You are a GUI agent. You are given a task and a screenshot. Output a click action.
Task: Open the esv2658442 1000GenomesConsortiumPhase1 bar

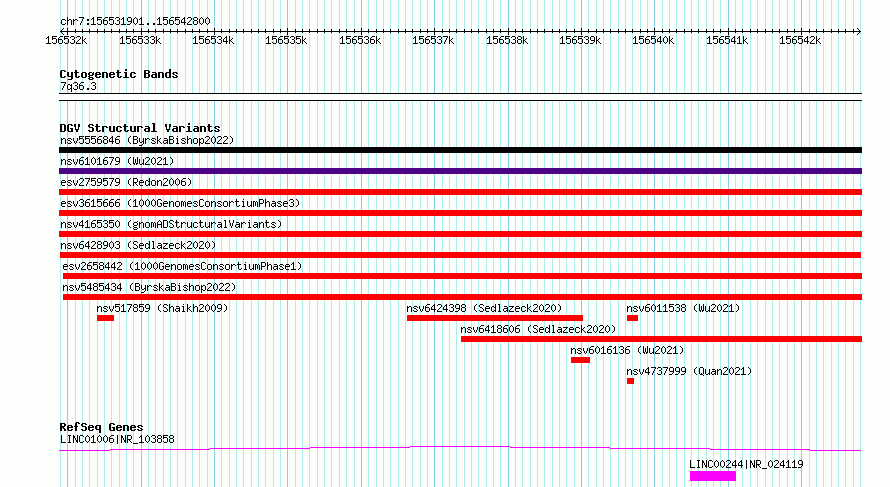point(462,276)
